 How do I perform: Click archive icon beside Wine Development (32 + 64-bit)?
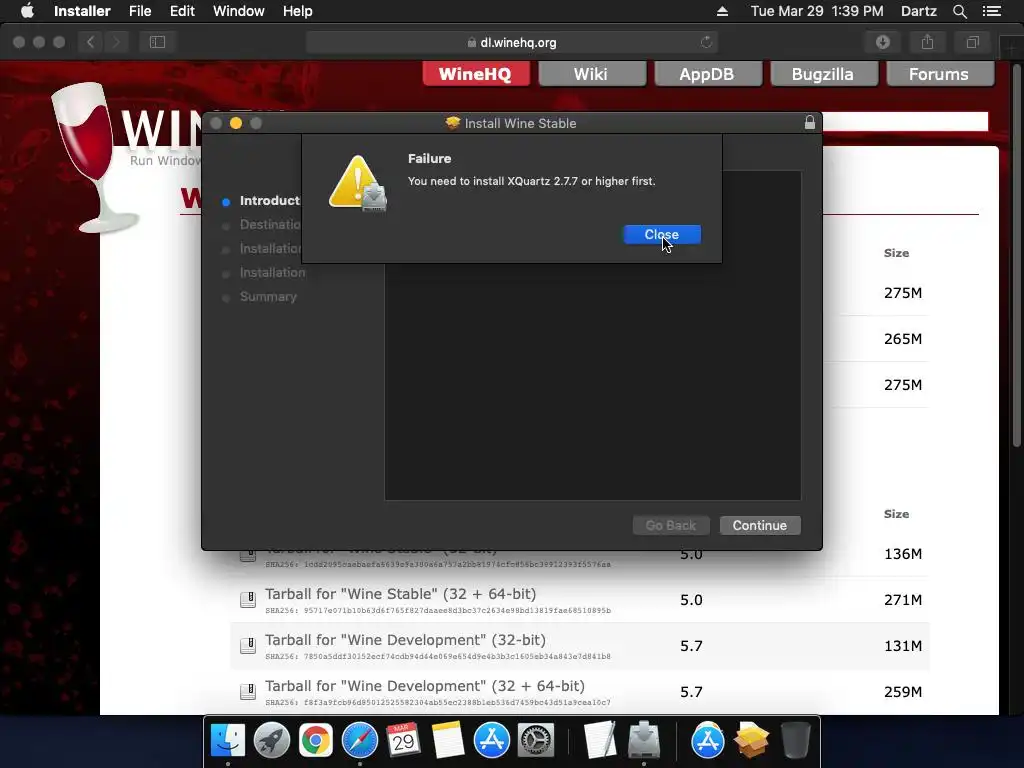(x=248, y=691)
